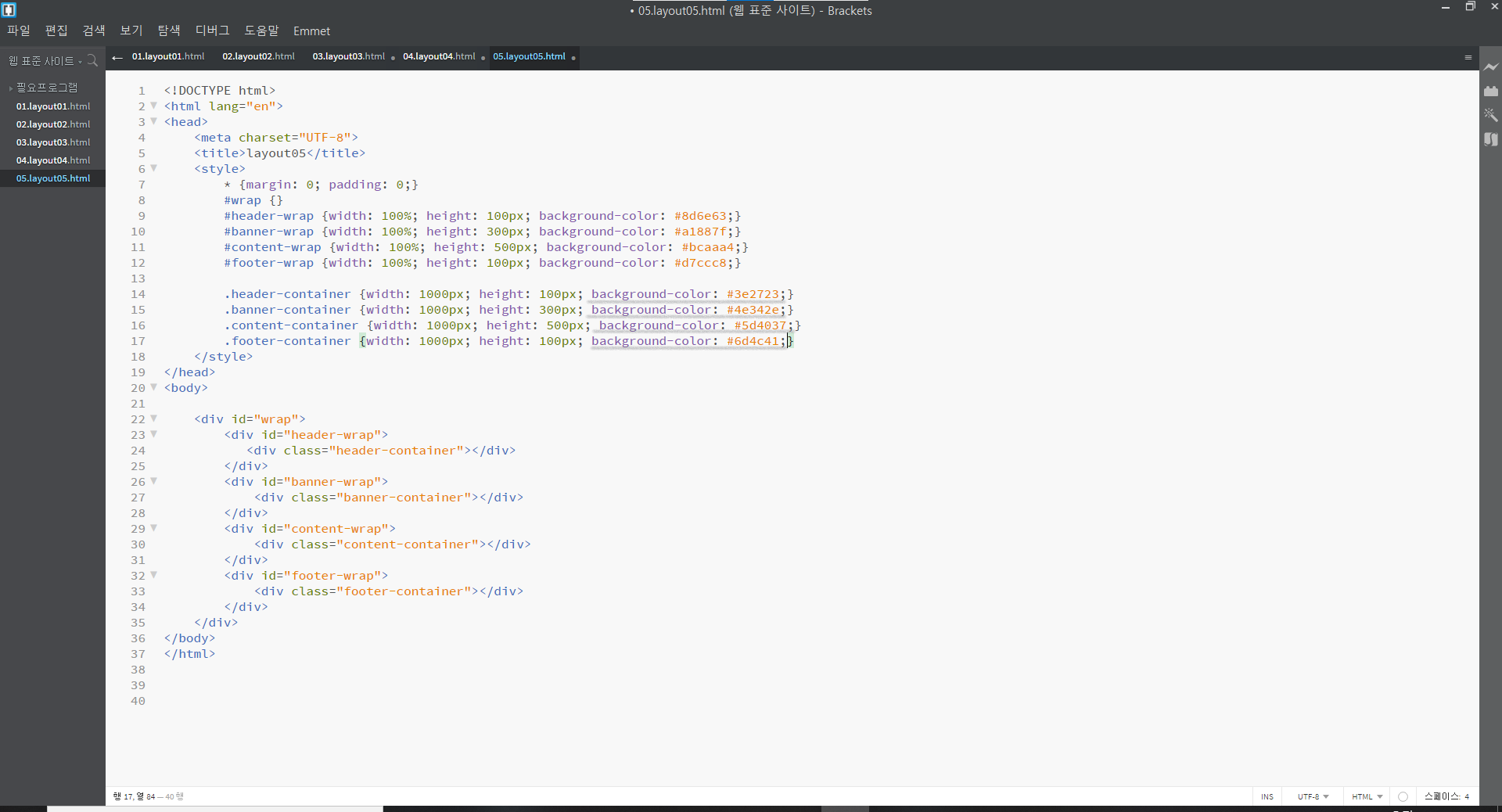This screenshot has height=812, width=1502.
Task: Click color value #3e2723 on line 14
Action: (753, 294)
